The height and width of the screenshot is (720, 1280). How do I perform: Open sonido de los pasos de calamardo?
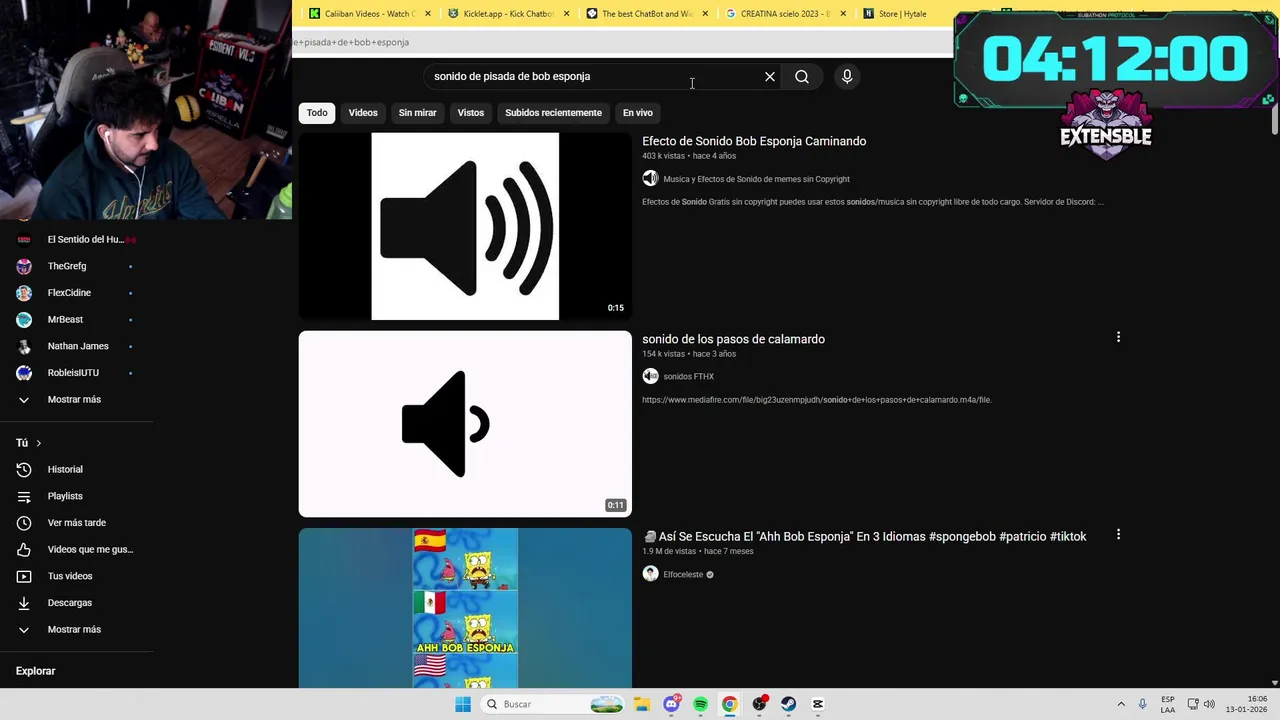(733, 339)
